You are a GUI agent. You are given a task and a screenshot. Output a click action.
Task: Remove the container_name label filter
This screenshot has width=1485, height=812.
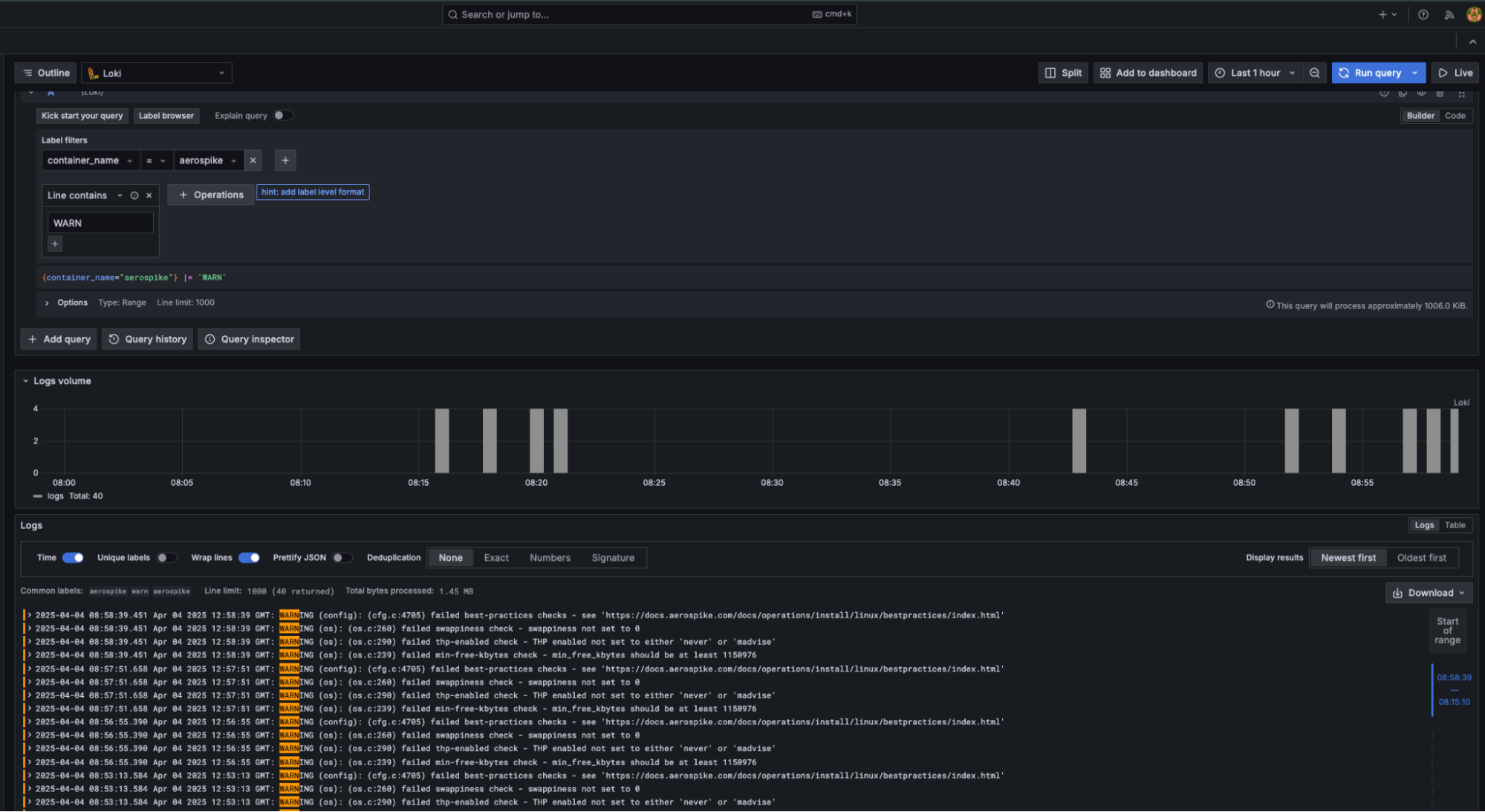(253, 160)
